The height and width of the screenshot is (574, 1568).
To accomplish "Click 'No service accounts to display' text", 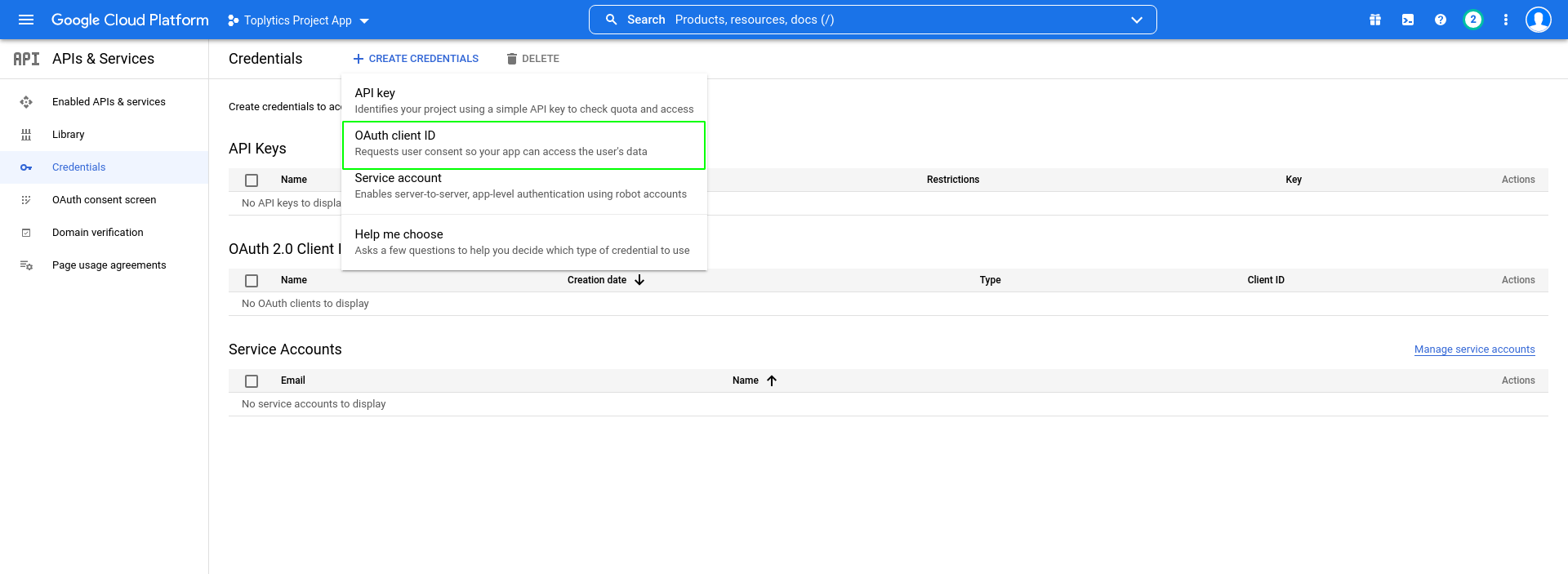I will click(314, 404).
